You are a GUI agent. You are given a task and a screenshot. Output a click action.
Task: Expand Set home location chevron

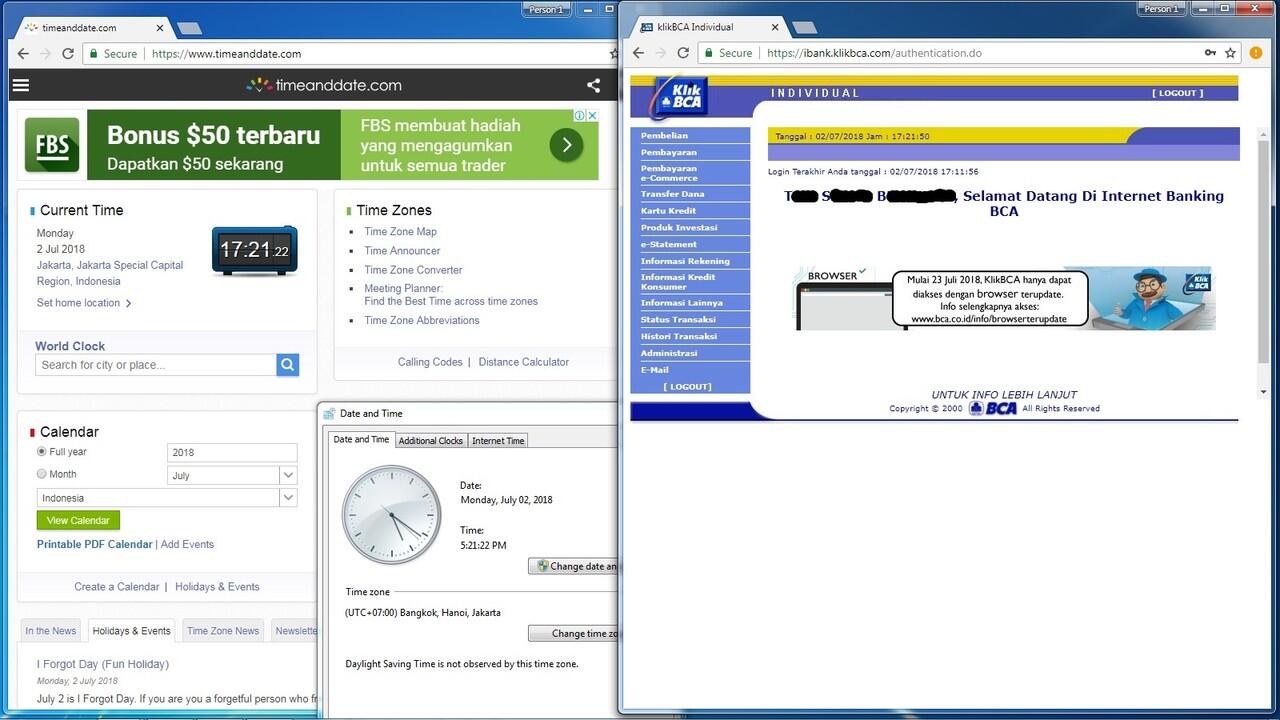(x=129, y=303)
